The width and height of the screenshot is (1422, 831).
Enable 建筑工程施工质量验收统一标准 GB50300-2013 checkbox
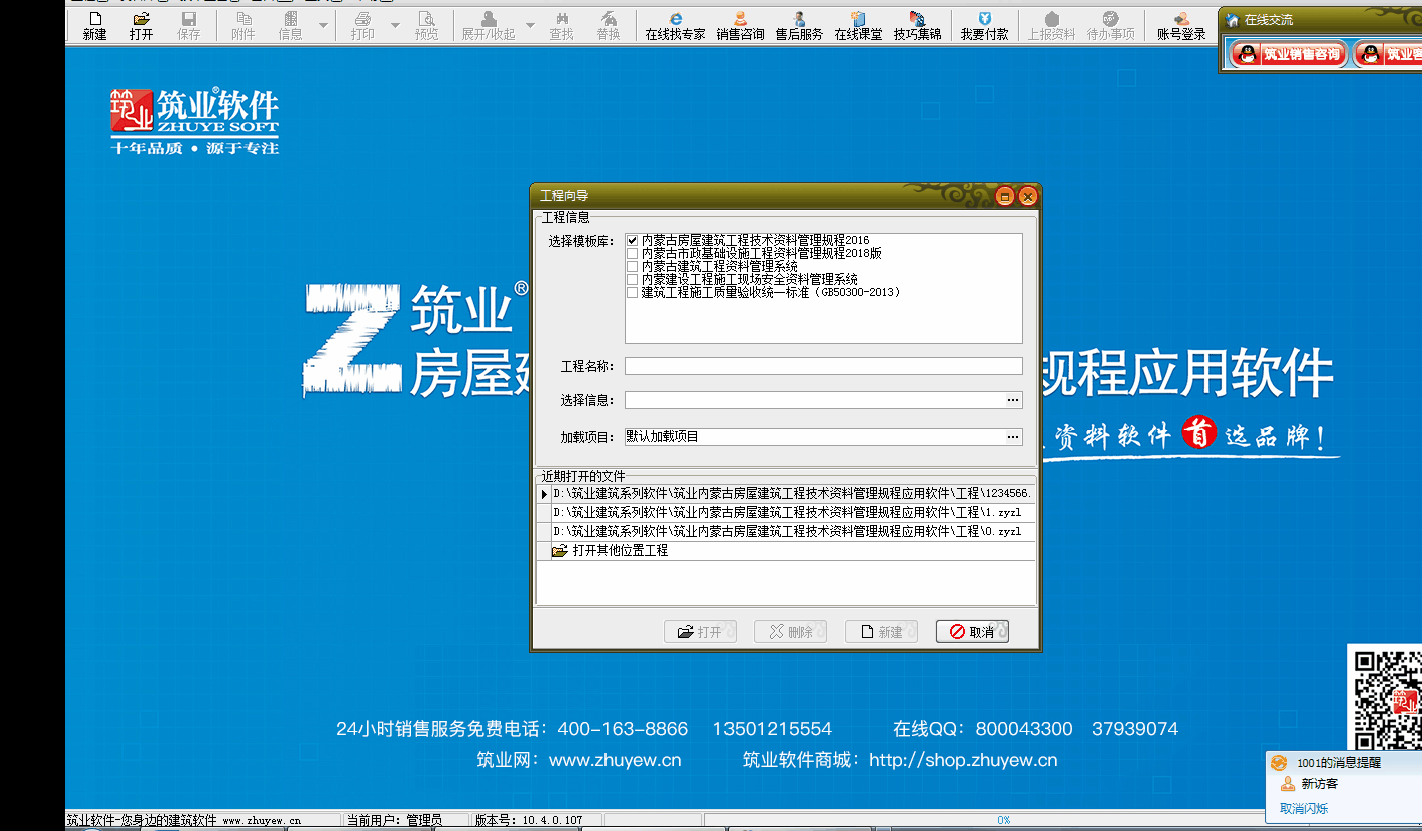tap(632, 293)
